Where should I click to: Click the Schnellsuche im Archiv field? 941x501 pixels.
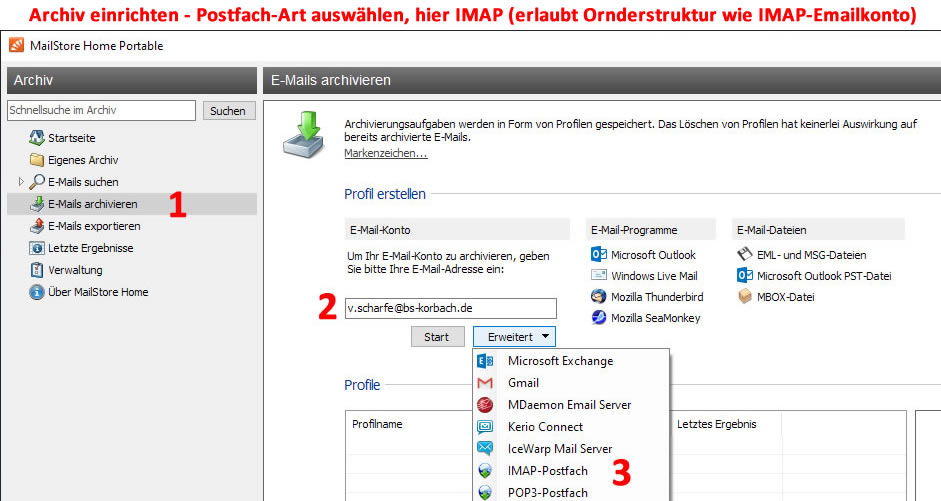click(101, 110)
